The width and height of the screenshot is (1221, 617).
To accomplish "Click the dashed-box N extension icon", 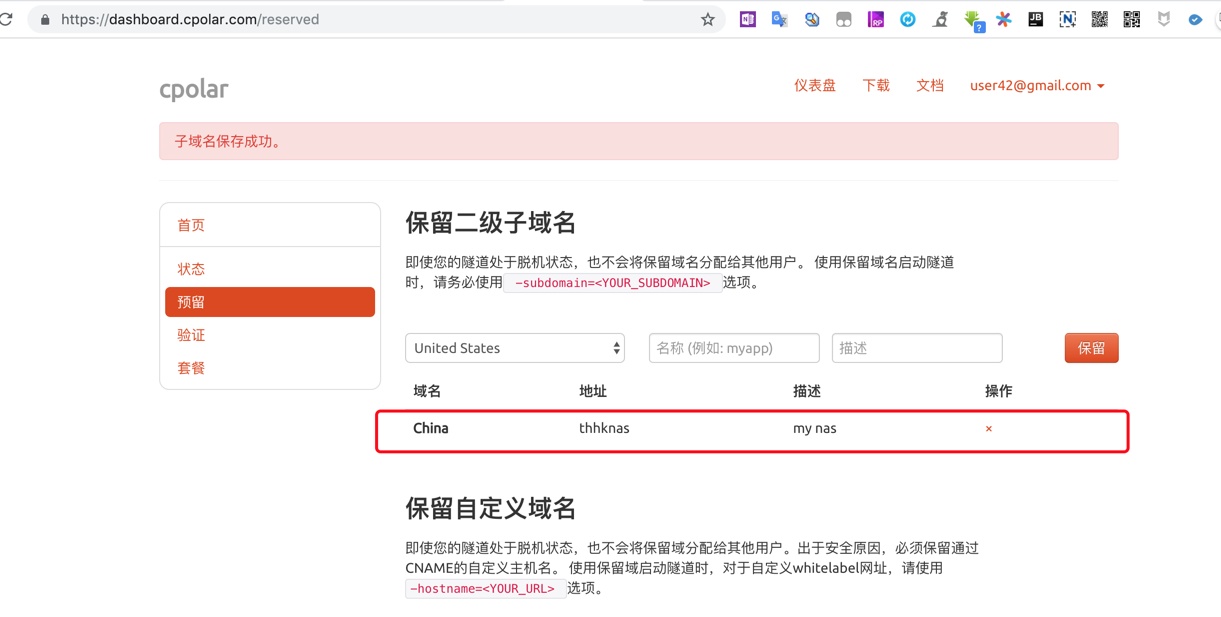I will click(x=1068, y=19).
